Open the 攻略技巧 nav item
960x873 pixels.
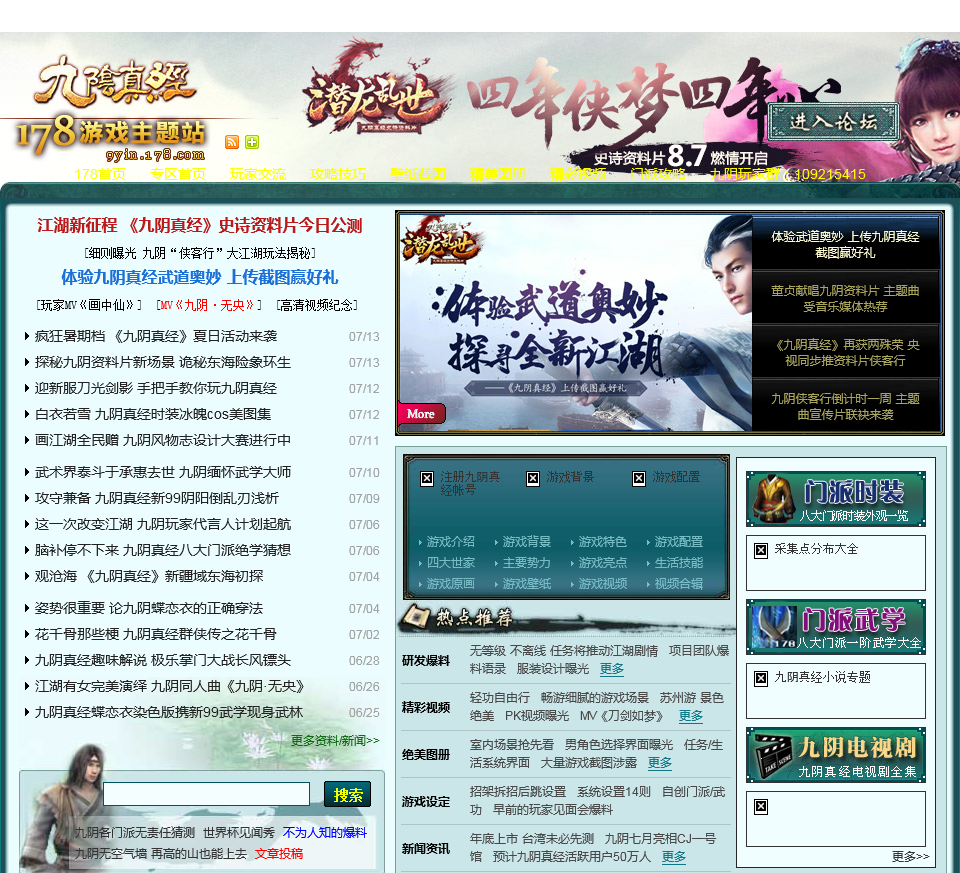338,174
